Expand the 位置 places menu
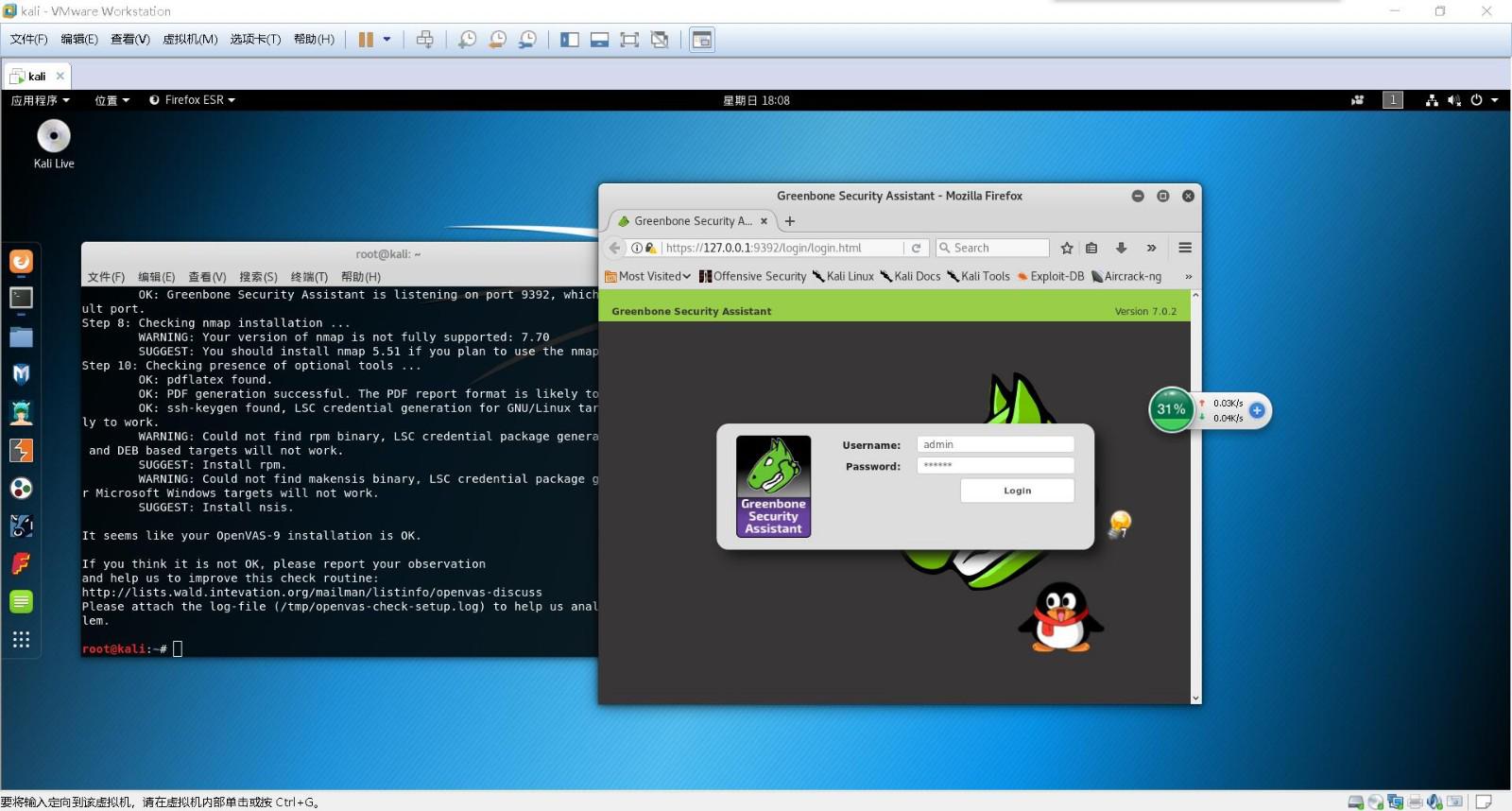Image resolution: width=1512 pixels, height=811 pixels. (x=112, y=100)
